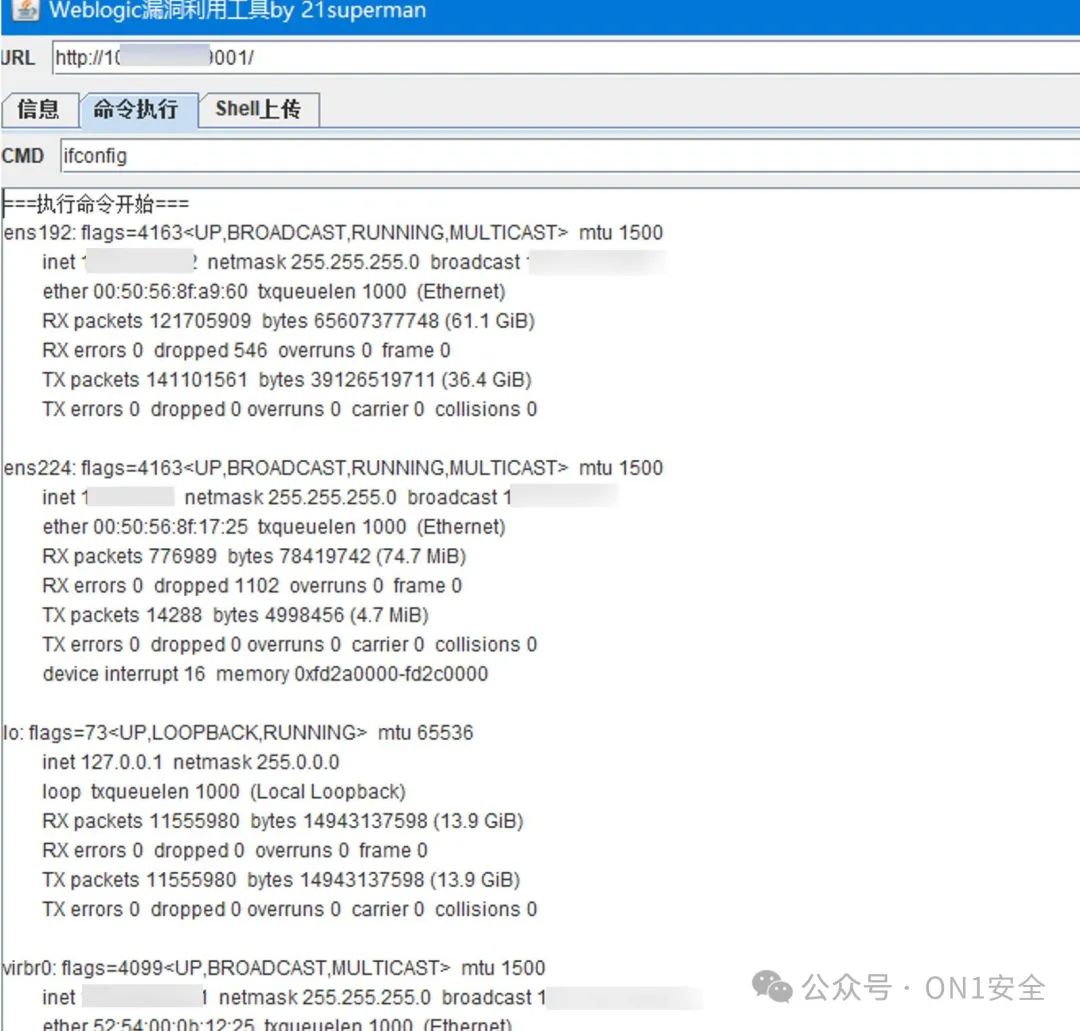Click RX packets 11555980 line
Screen dimensions: 1080x1031
pyautogui.click(x=282, y=822)
